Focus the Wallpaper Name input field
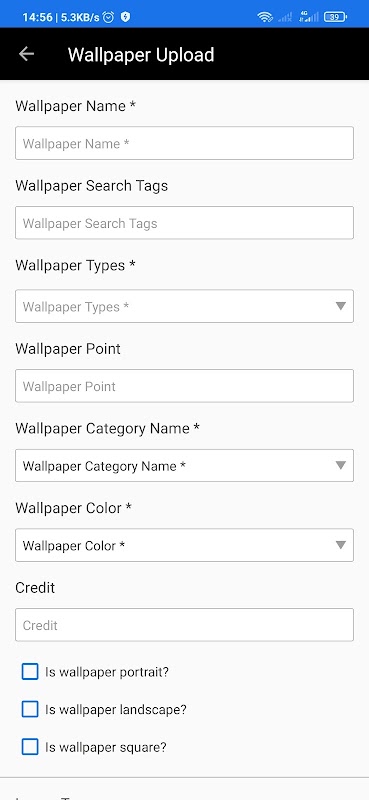Image resolution: width=369 pixels, height=800 pixels. coord(184,143)
